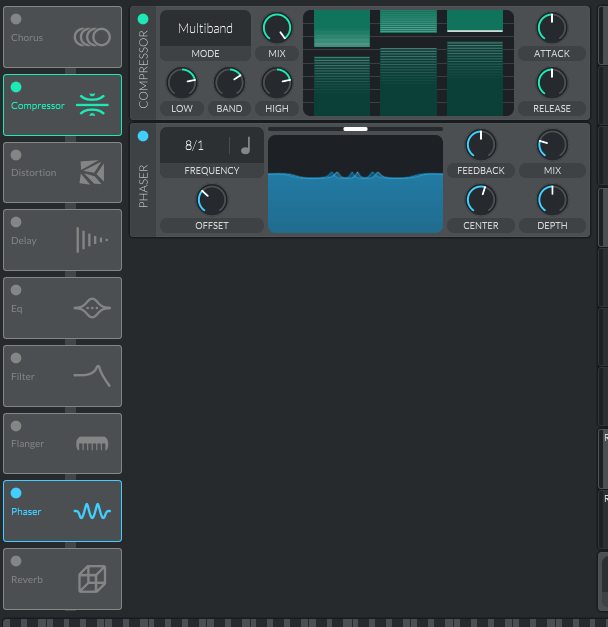Disable the Phaser in the effects list
Viewport: 608px width, 627px height.
click(16, 493)
